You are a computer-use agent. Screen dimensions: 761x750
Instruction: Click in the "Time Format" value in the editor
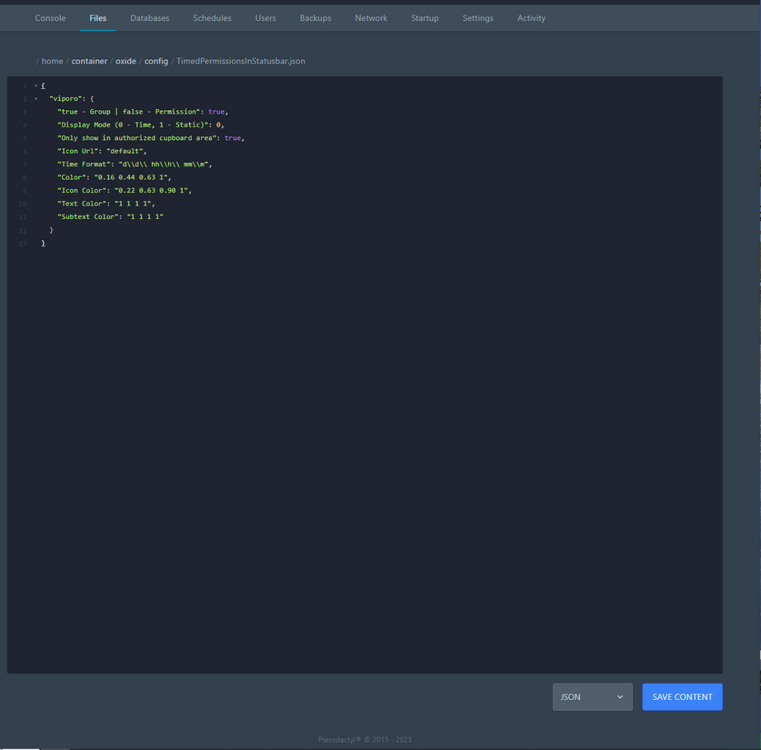click(x=165, y=164)
